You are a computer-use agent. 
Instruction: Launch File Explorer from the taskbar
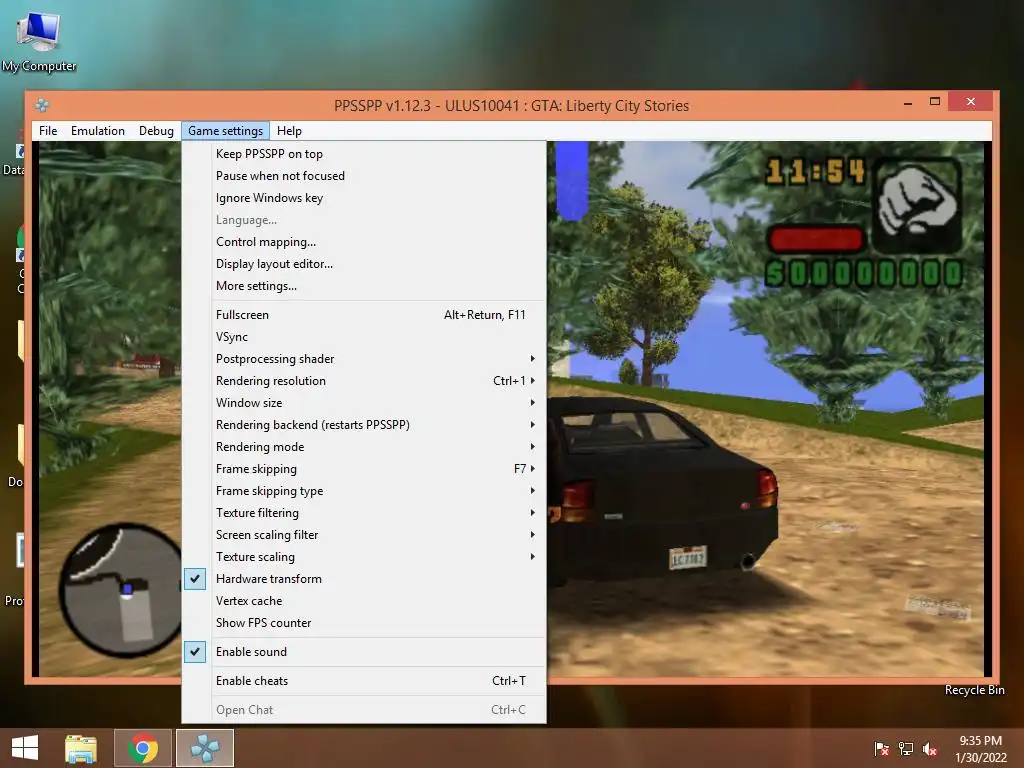[x=81, y=748]
